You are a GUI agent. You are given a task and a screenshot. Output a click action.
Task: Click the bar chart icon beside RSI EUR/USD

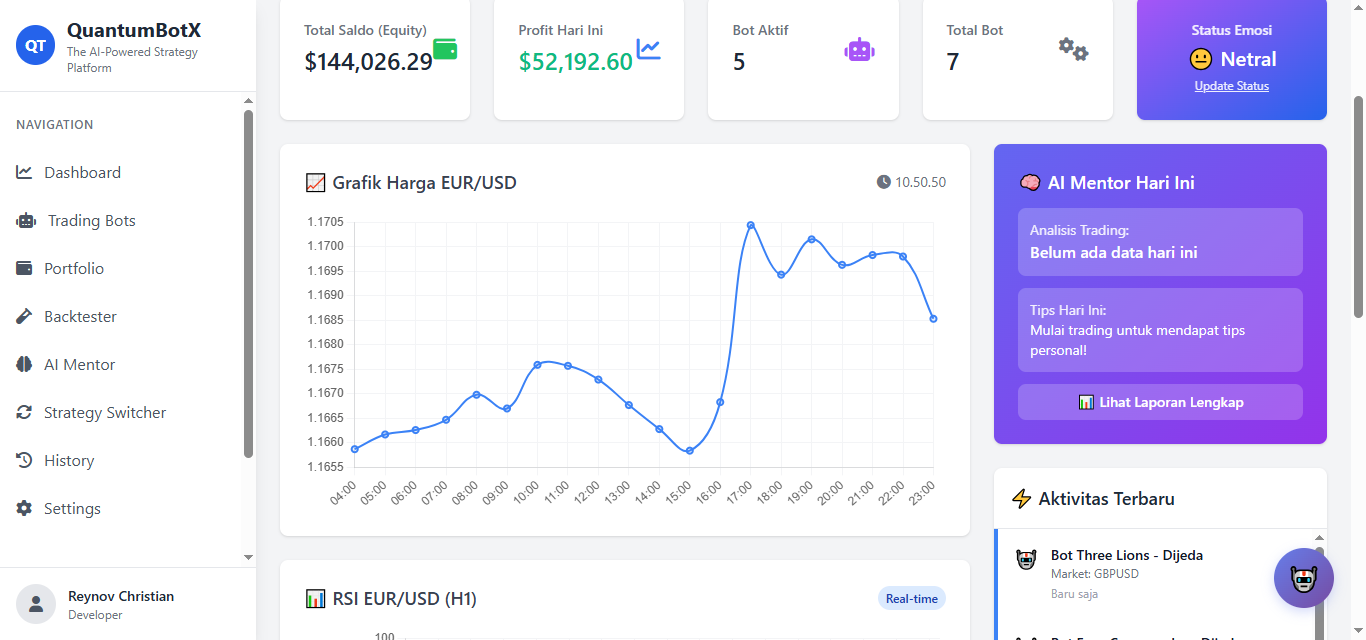(315, 599)
